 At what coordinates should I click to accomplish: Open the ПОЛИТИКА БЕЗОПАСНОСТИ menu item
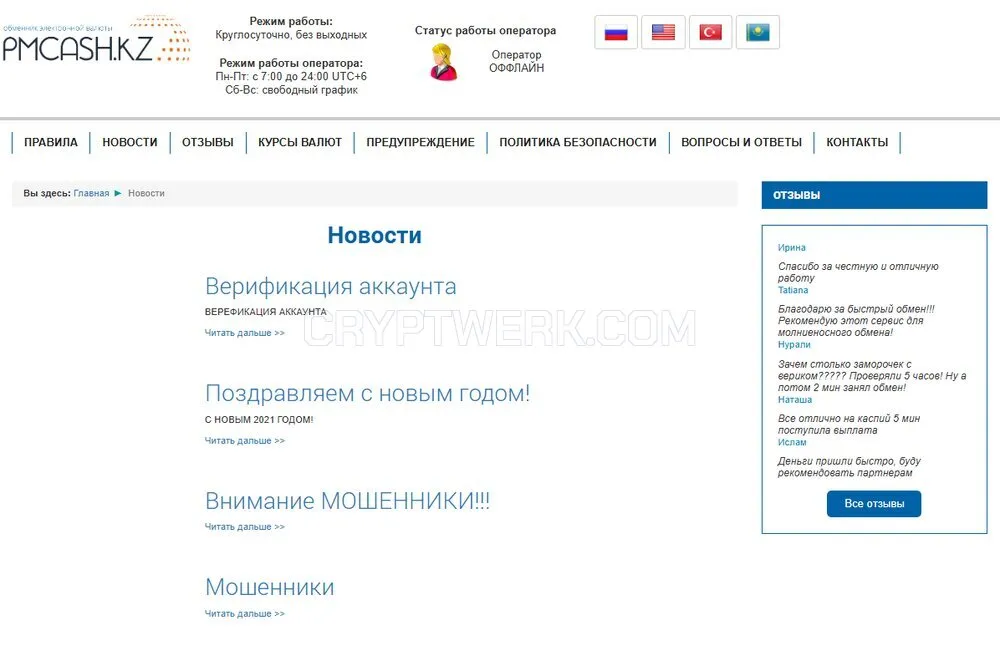click(578, 142)
